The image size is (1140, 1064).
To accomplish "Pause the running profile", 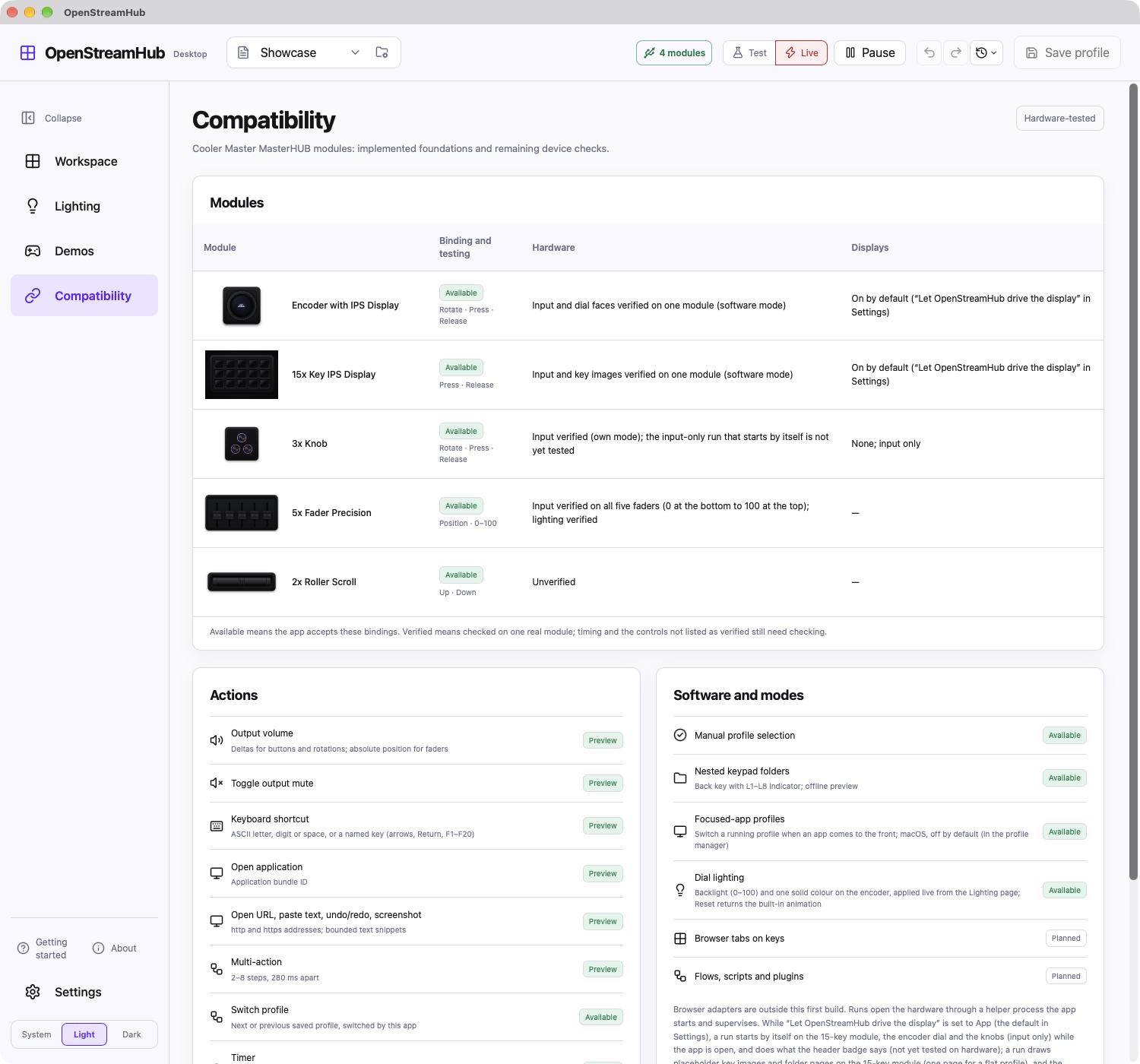I will (869, 52).
